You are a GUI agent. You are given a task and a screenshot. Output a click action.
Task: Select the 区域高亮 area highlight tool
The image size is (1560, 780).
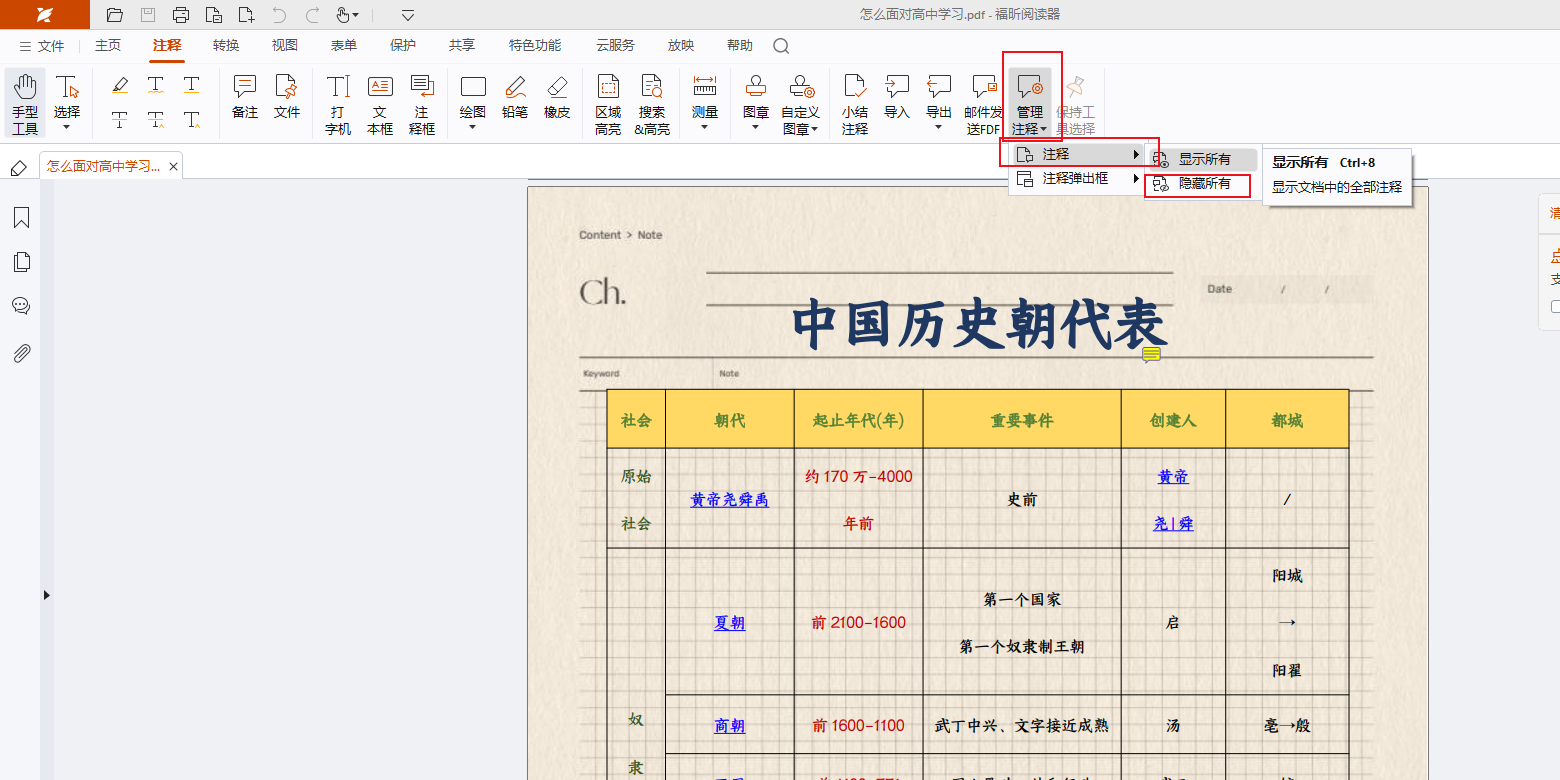608,103
